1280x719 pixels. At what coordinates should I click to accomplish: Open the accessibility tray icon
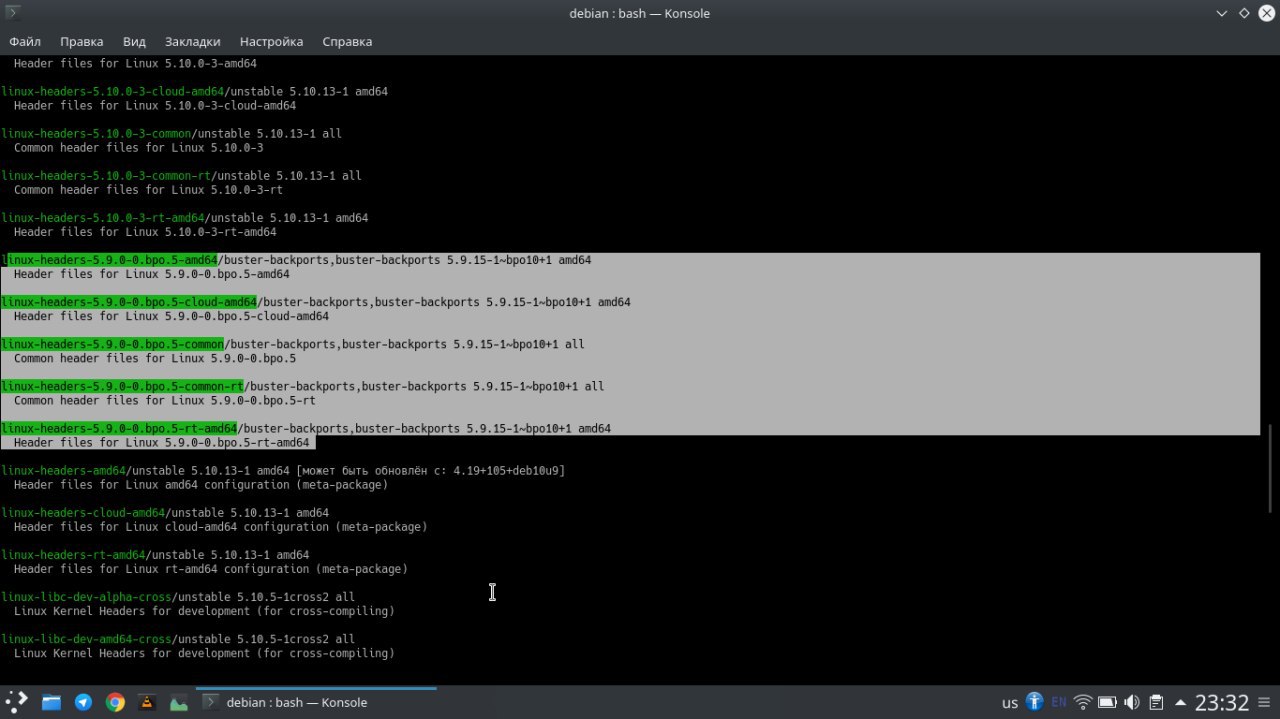click(x=1035, y=702)
